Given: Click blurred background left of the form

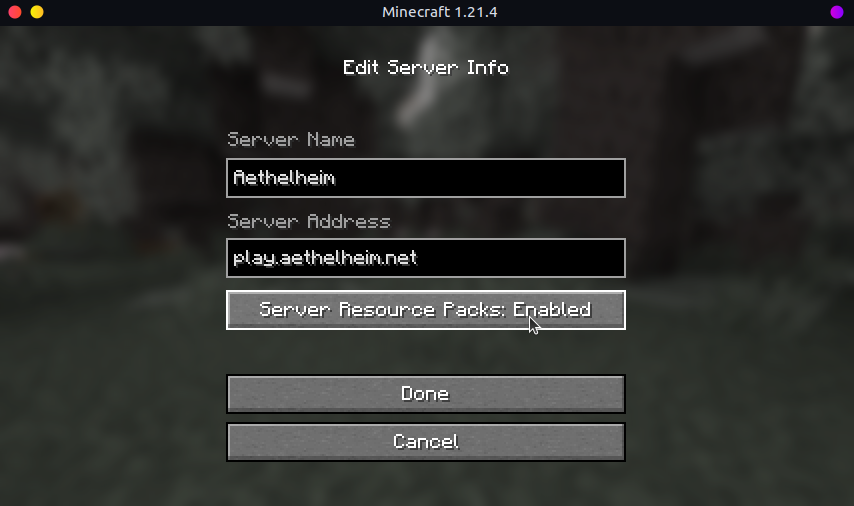Looking at the screenshot, I should coord(109,272).
